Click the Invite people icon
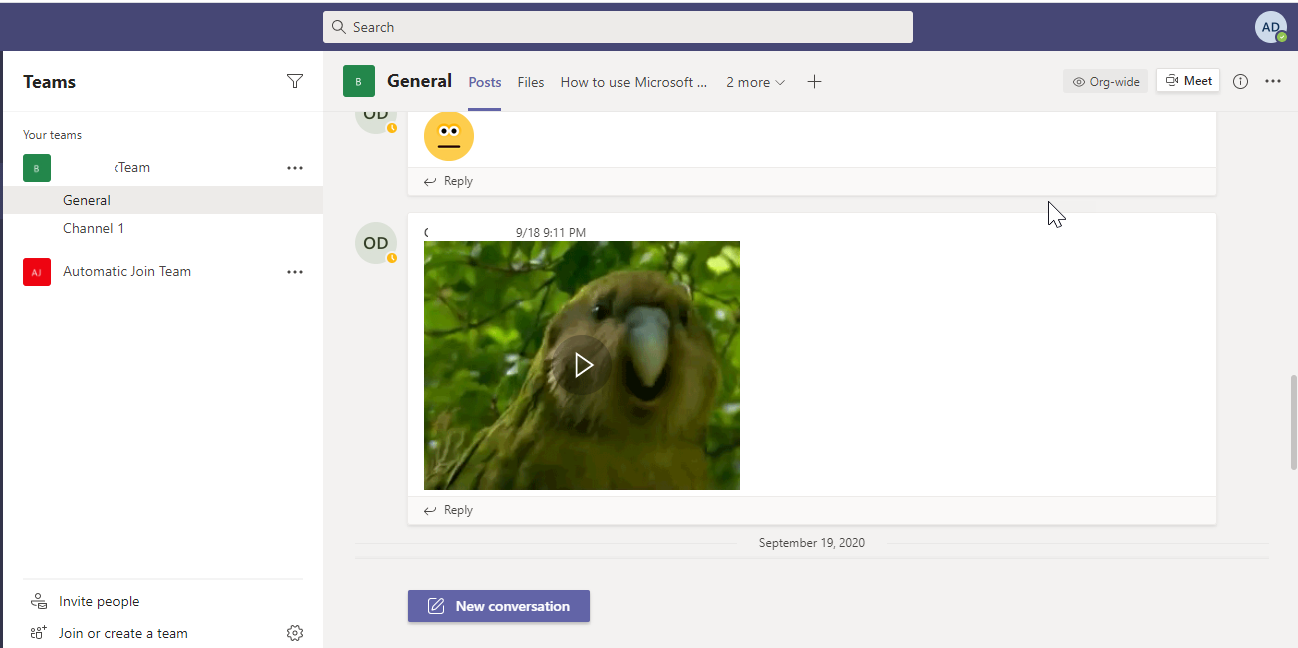The image size is (1298, 648). 39,601
